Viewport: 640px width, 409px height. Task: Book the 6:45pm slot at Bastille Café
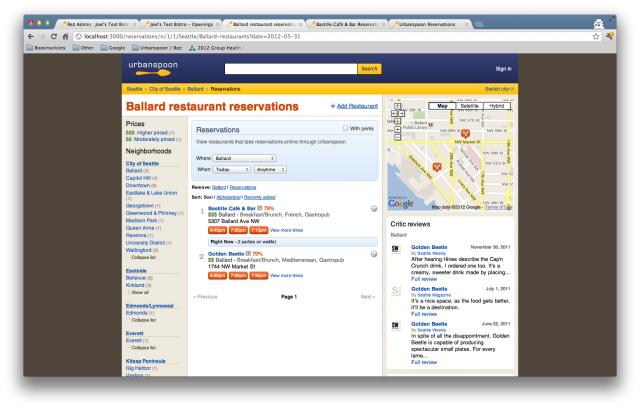(x=217, y=230)
